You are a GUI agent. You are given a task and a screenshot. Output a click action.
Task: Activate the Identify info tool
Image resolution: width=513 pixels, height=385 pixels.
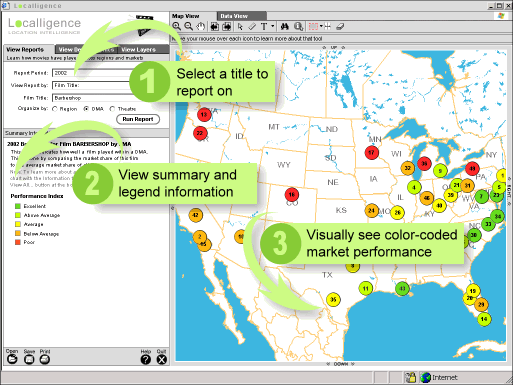(x=299, y=27)
